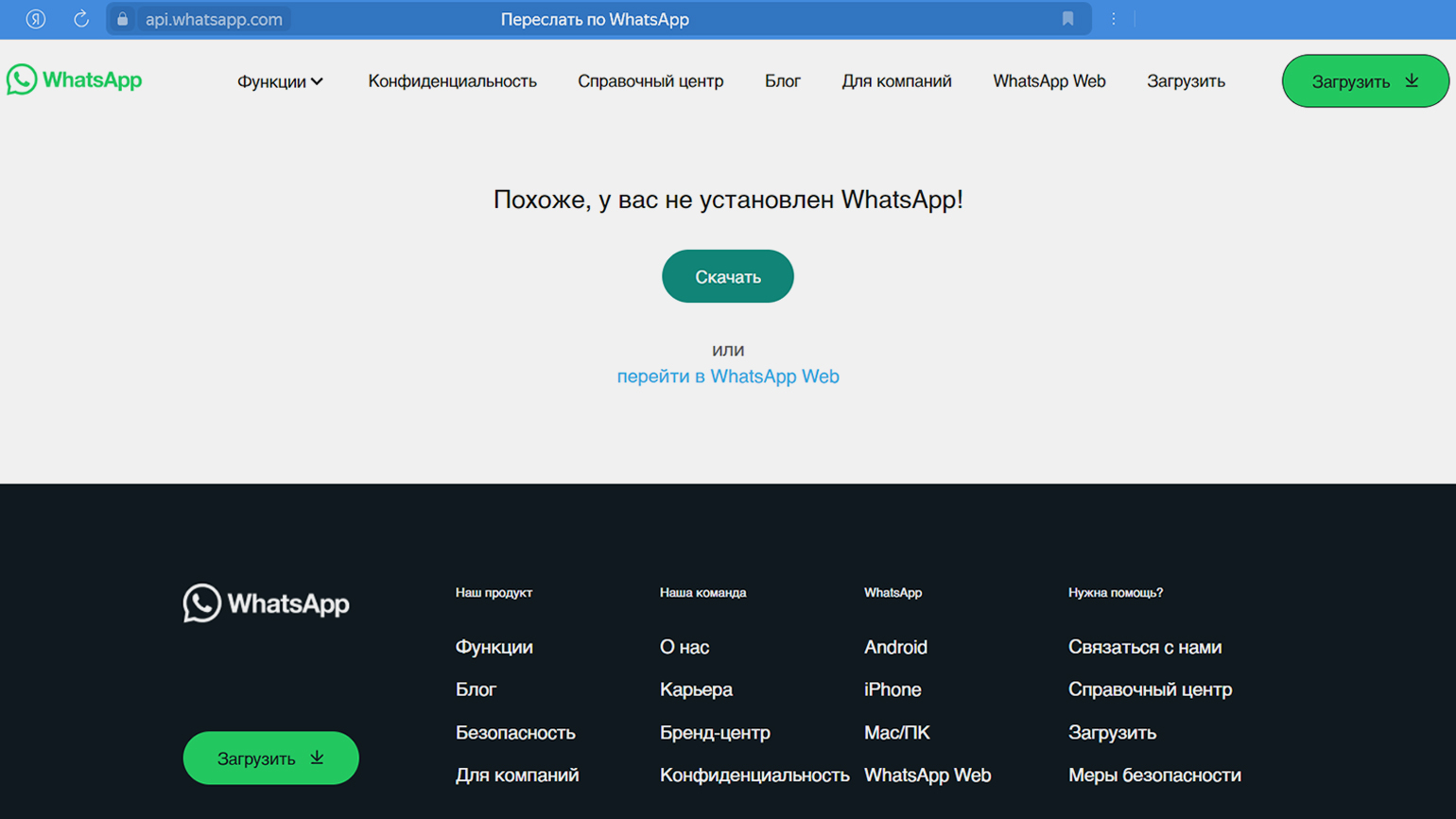Open the footer WhatsApp Web link

pos(927,775)
